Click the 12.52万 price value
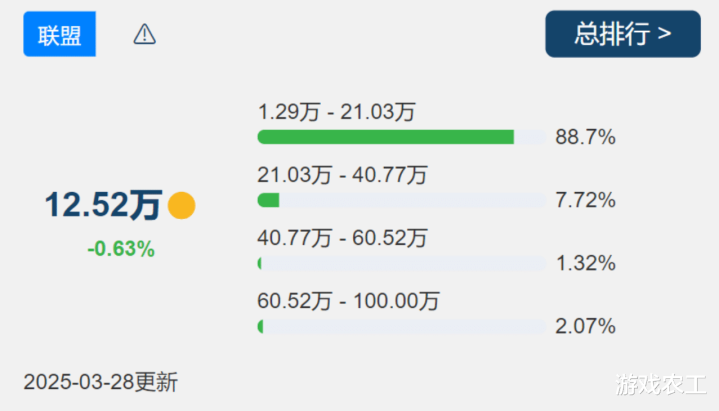 pyautogui.click(x=103, y=205)
